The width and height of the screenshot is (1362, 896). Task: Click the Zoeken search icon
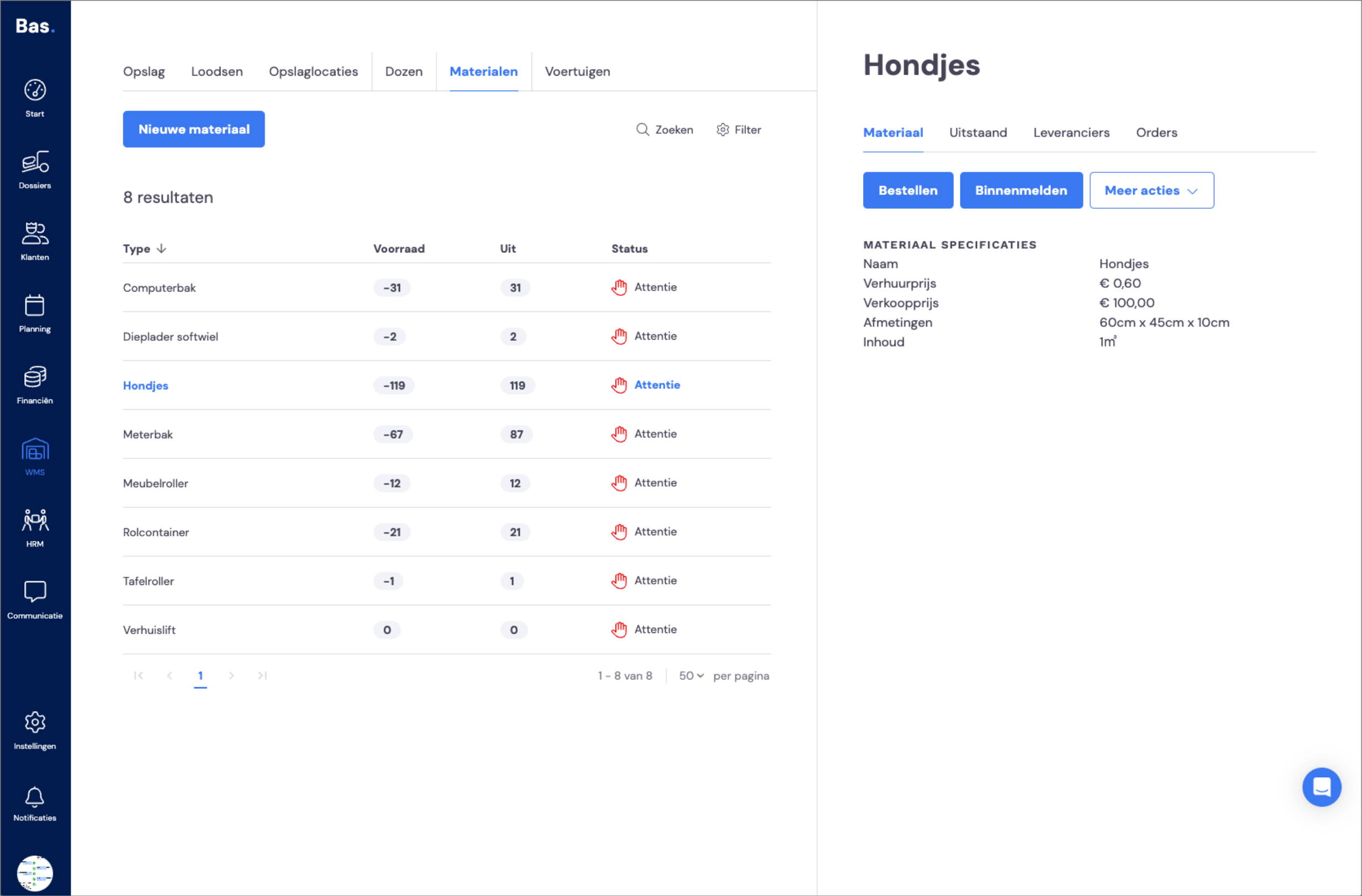643,129
